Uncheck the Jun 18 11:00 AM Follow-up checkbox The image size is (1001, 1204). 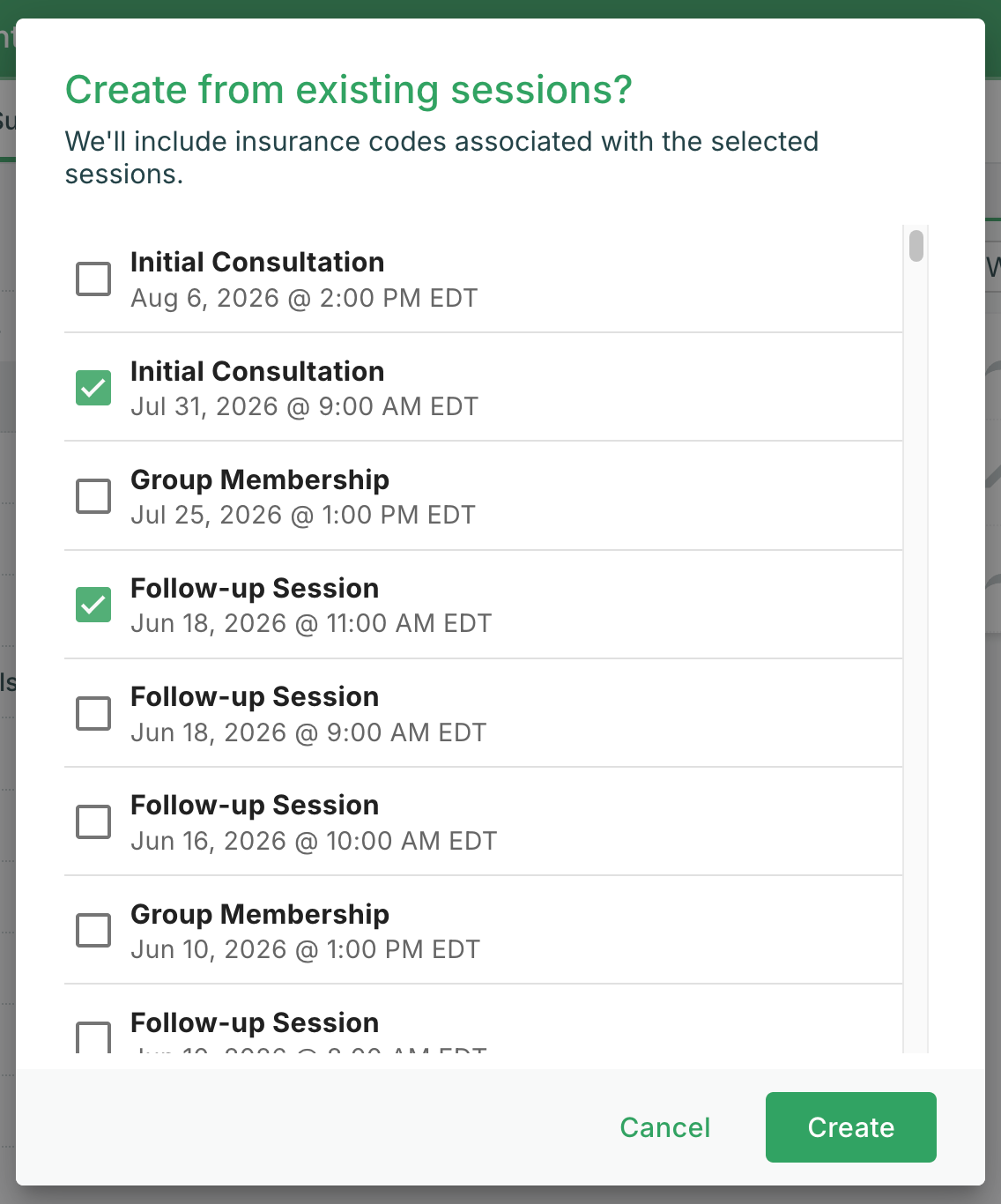click(93, 605)
